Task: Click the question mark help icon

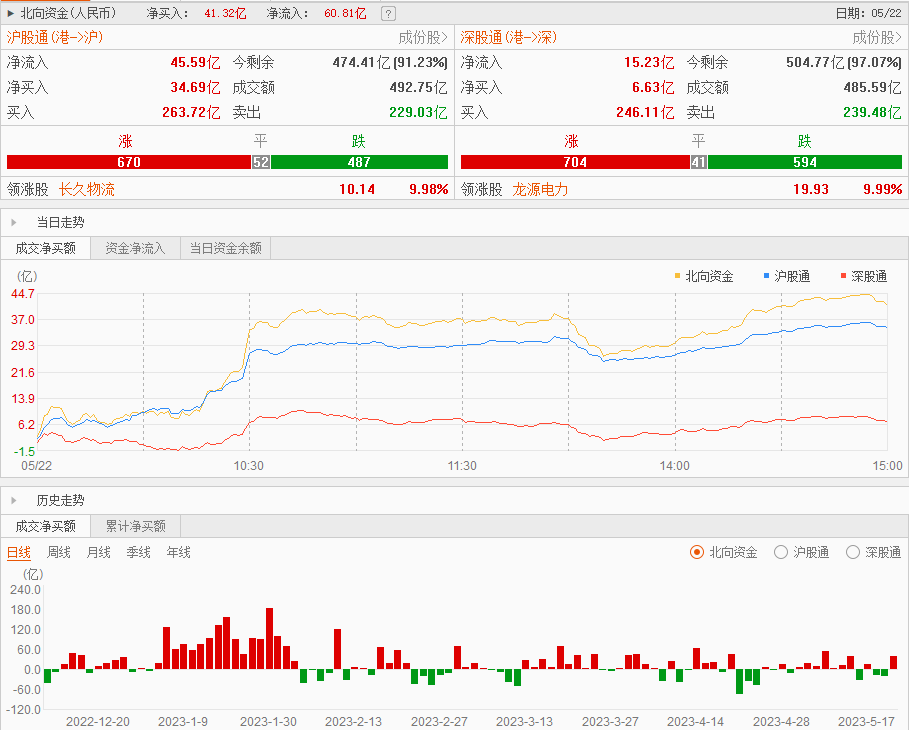Action: point(388,14)
